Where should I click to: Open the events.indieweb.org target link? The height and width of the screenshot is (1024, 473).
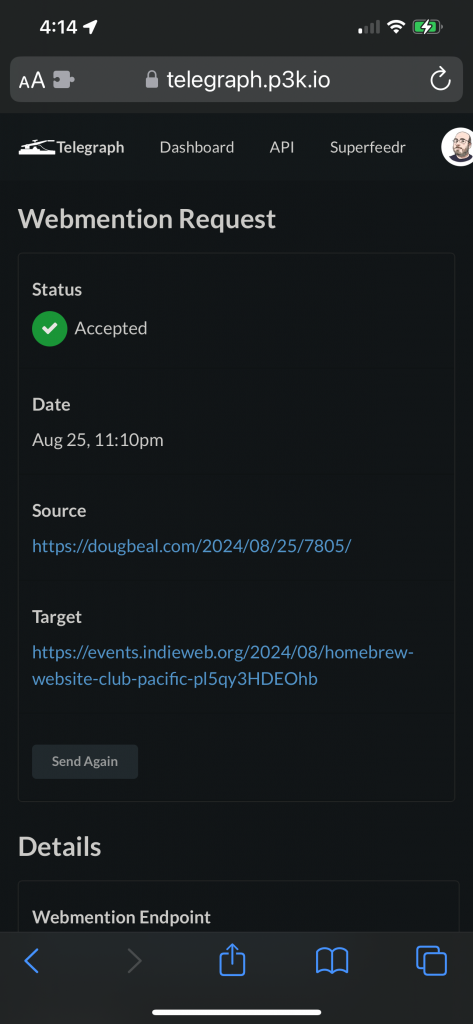(x=223, y=665)
